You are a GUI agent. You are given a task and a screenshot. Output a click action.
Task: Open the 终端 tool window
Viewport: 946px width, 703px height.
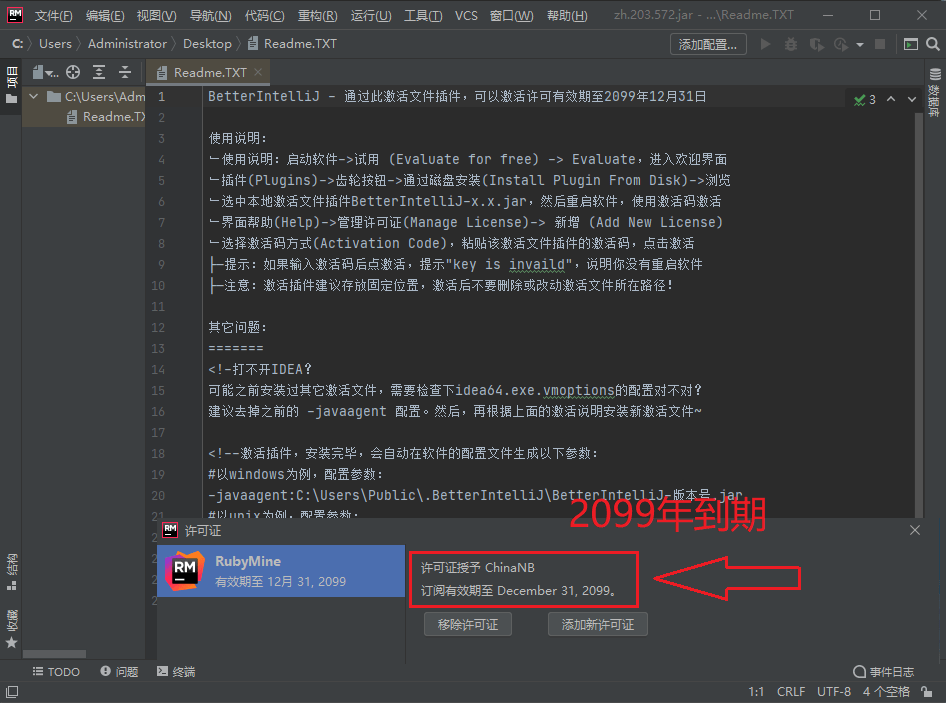coord(176,672)
